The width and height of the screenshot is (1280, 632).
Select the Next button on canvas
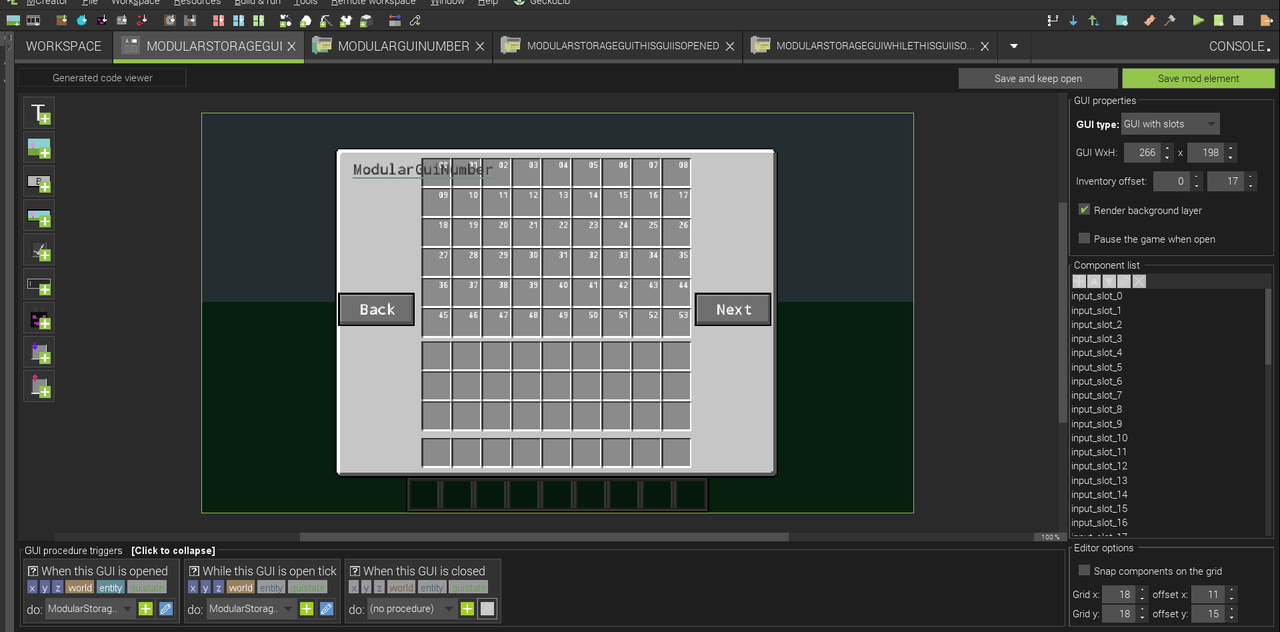point(733,309)
